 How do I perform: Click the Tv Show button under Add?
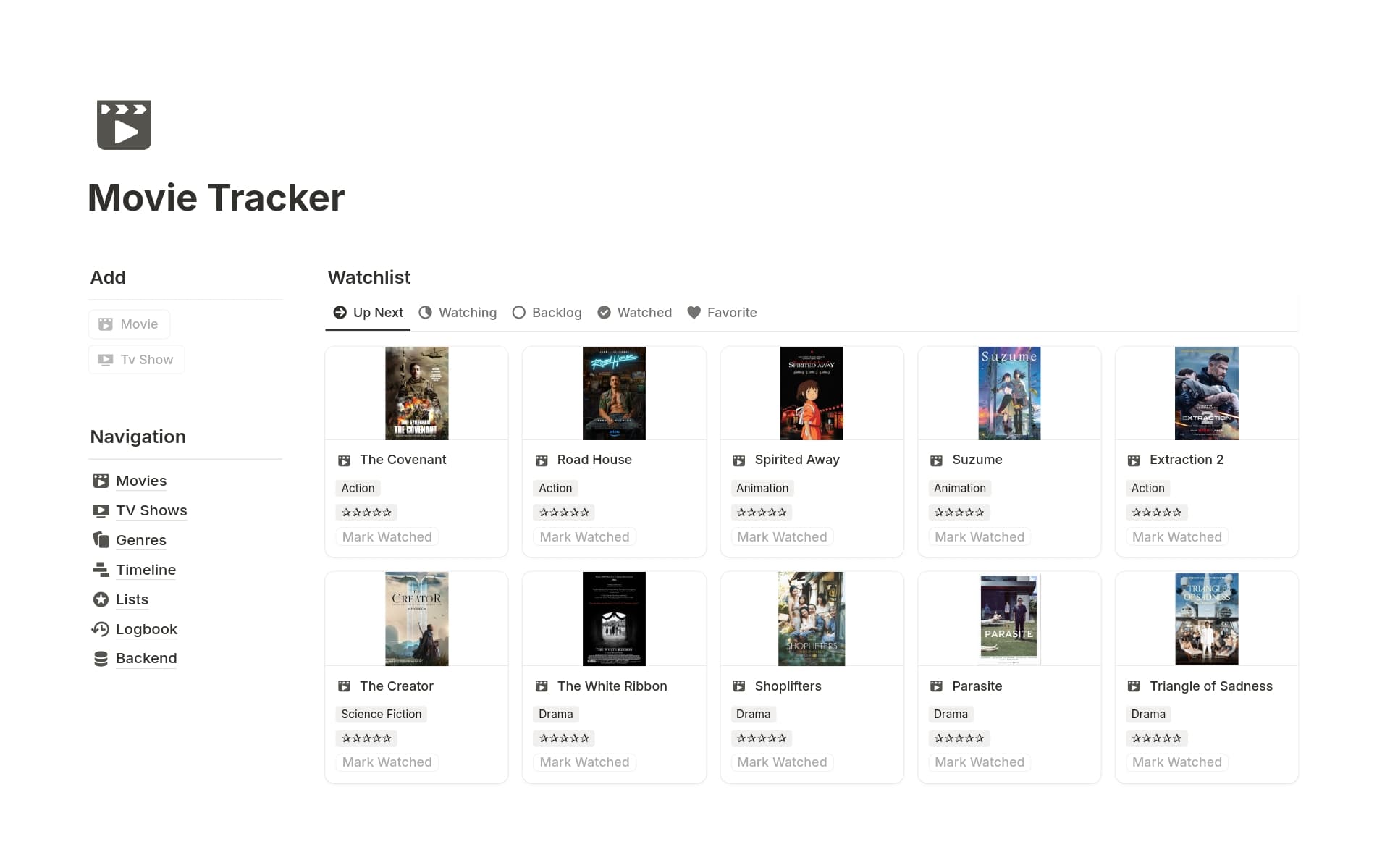point(136,359)
